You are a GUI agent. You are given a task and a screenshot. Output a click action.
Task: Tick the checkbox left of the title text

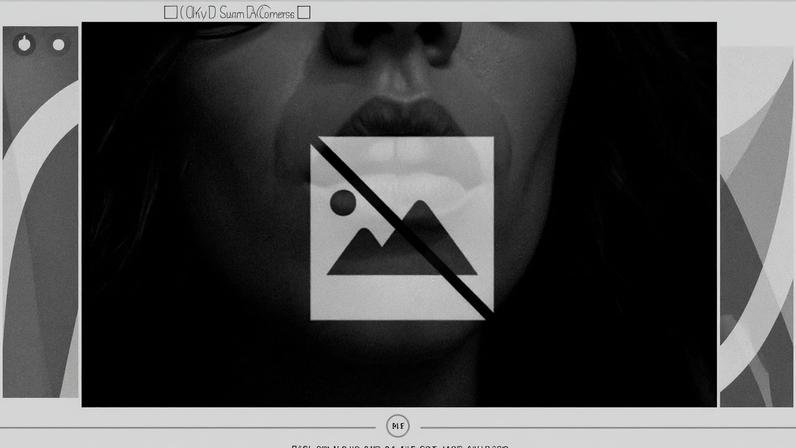[x=170, y=13]
